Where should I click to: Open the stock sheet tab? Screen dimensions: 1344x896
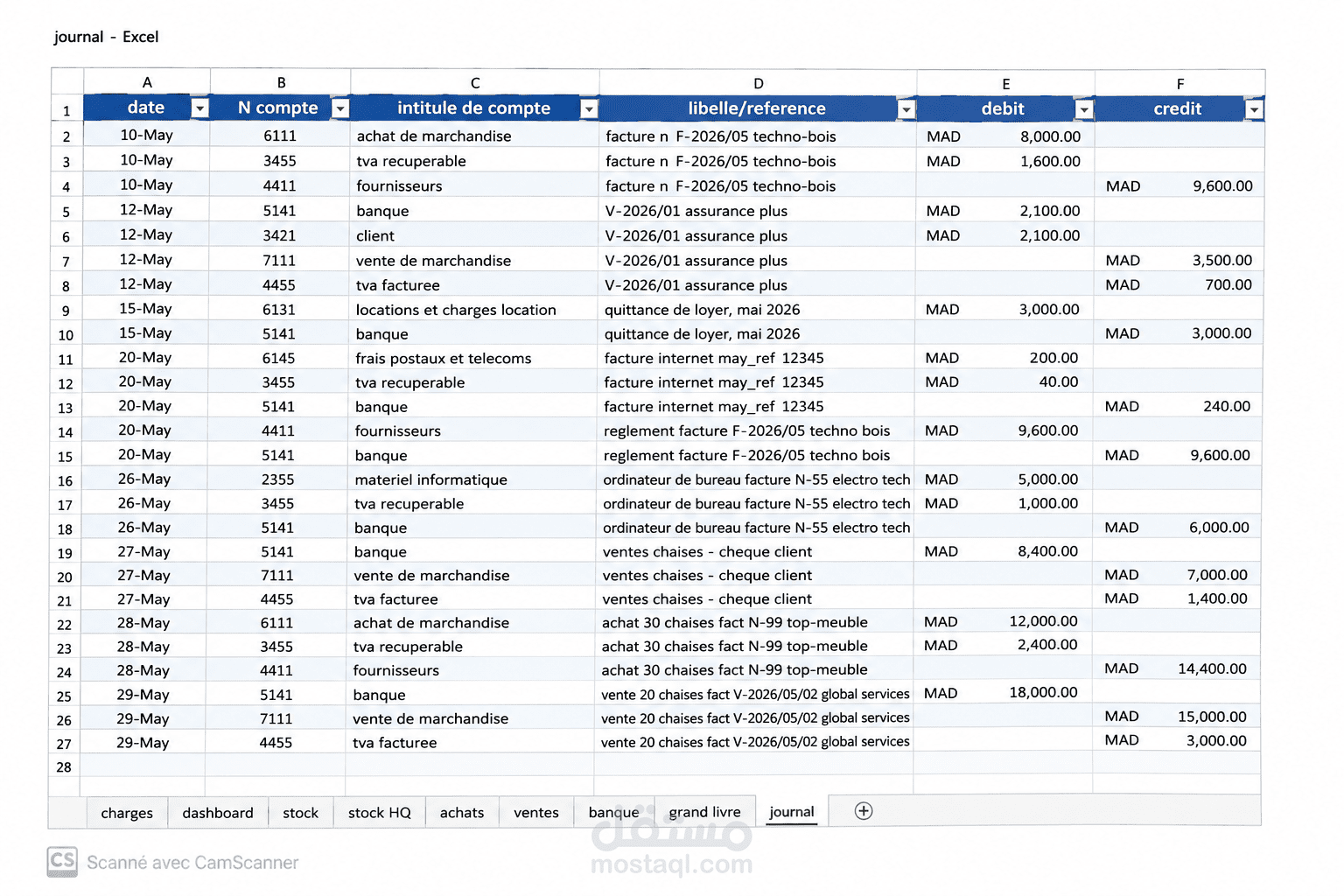[300, 813]
